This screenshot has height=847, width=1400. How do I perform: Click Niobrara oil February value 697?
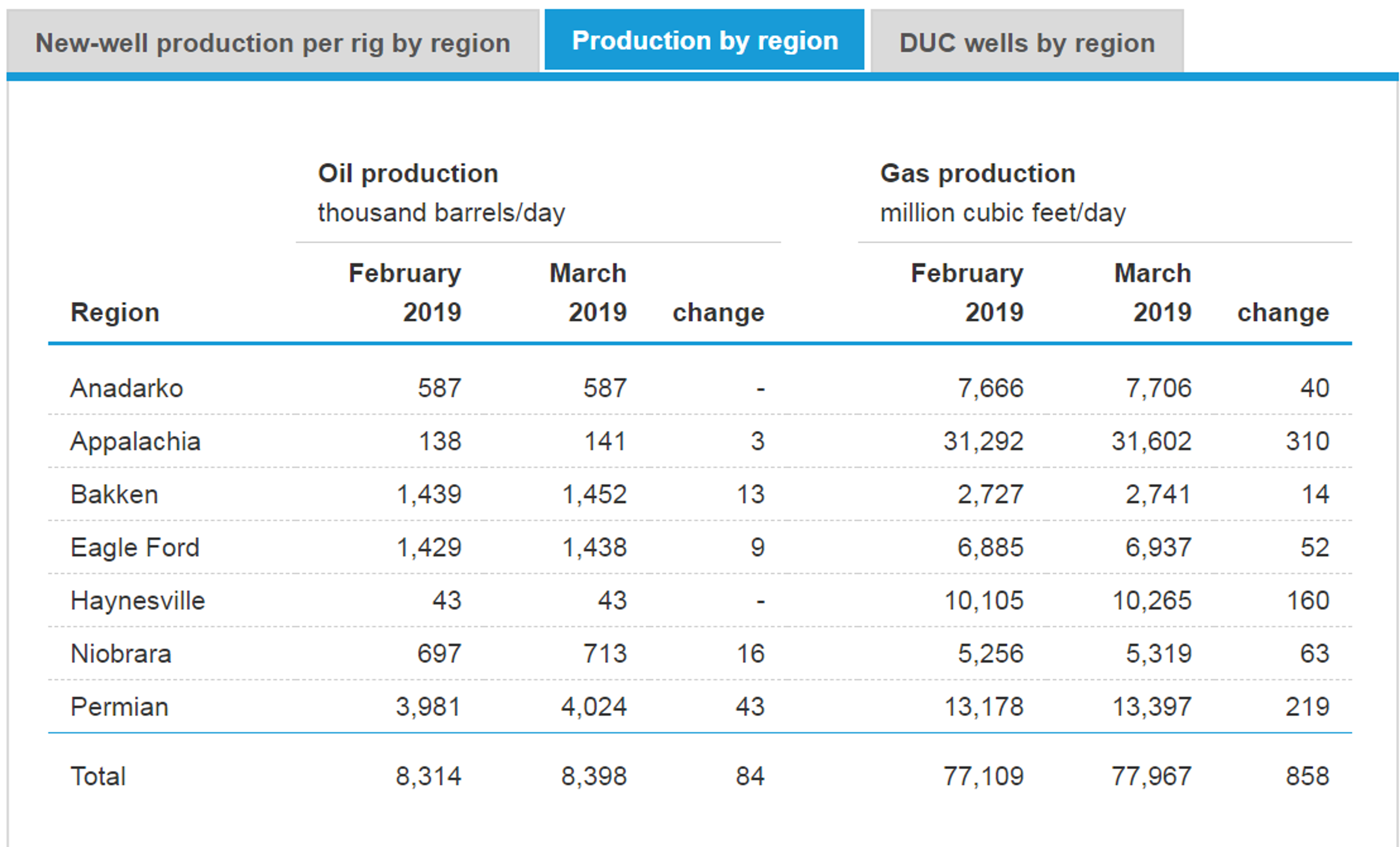[439, 654]
